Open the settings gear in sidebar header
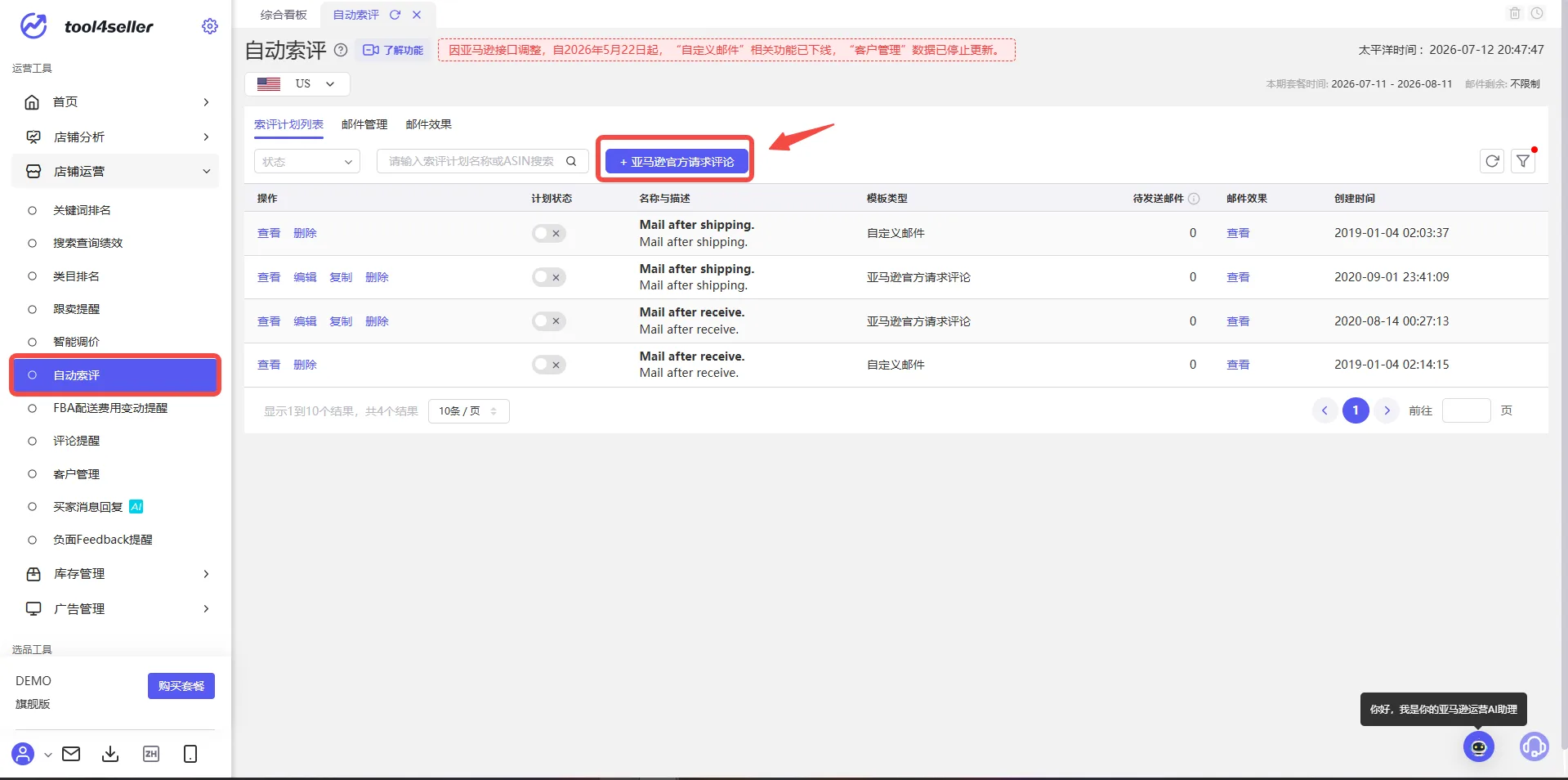The width and height of the screenshot is (1568, 780). pyautogui.click(x=210, y=26)
